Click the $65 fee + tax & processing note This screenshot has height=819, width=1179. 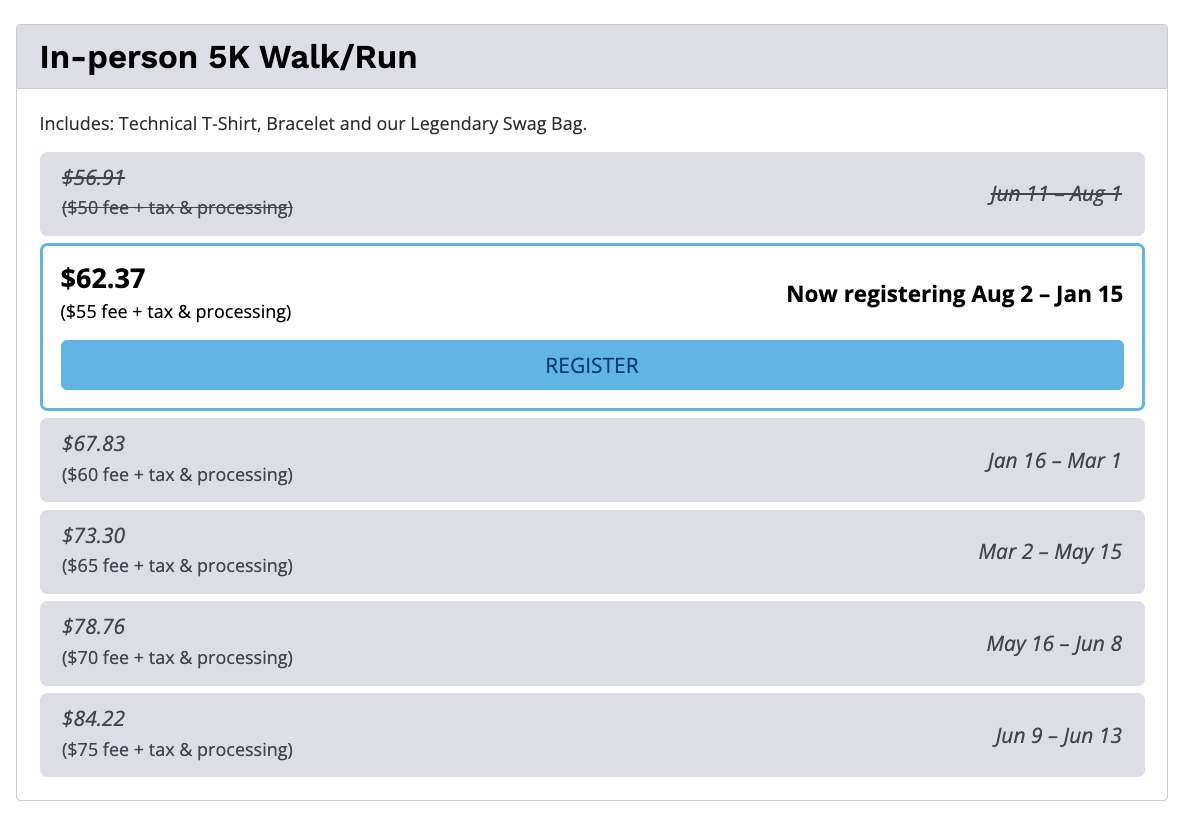coord(177,566)
